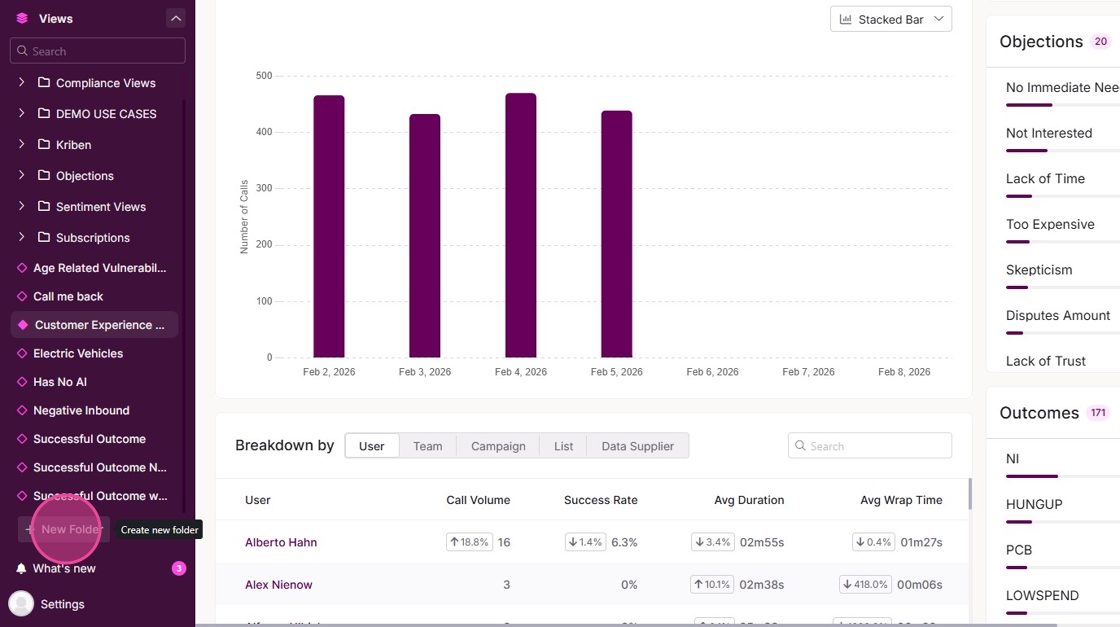Click the diamond icon beside Has No AI
The width and height of the screenshot is (1120, 627).
pos(22,382)
